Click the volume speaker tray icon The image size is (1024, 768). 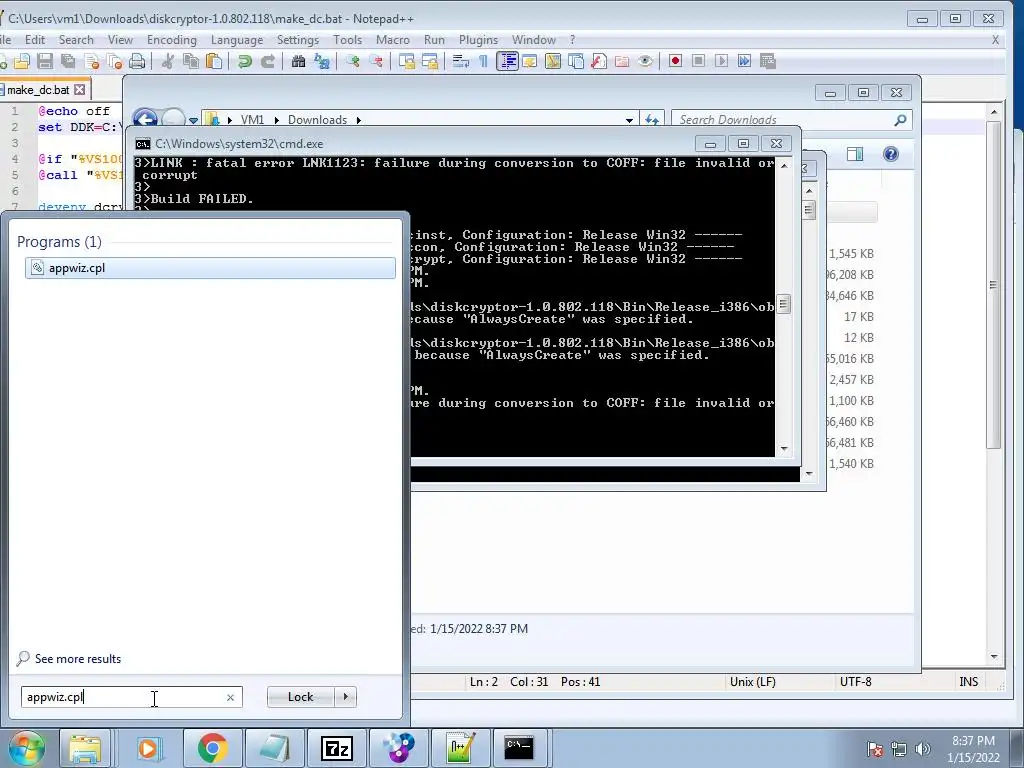(x=923, y=749)
